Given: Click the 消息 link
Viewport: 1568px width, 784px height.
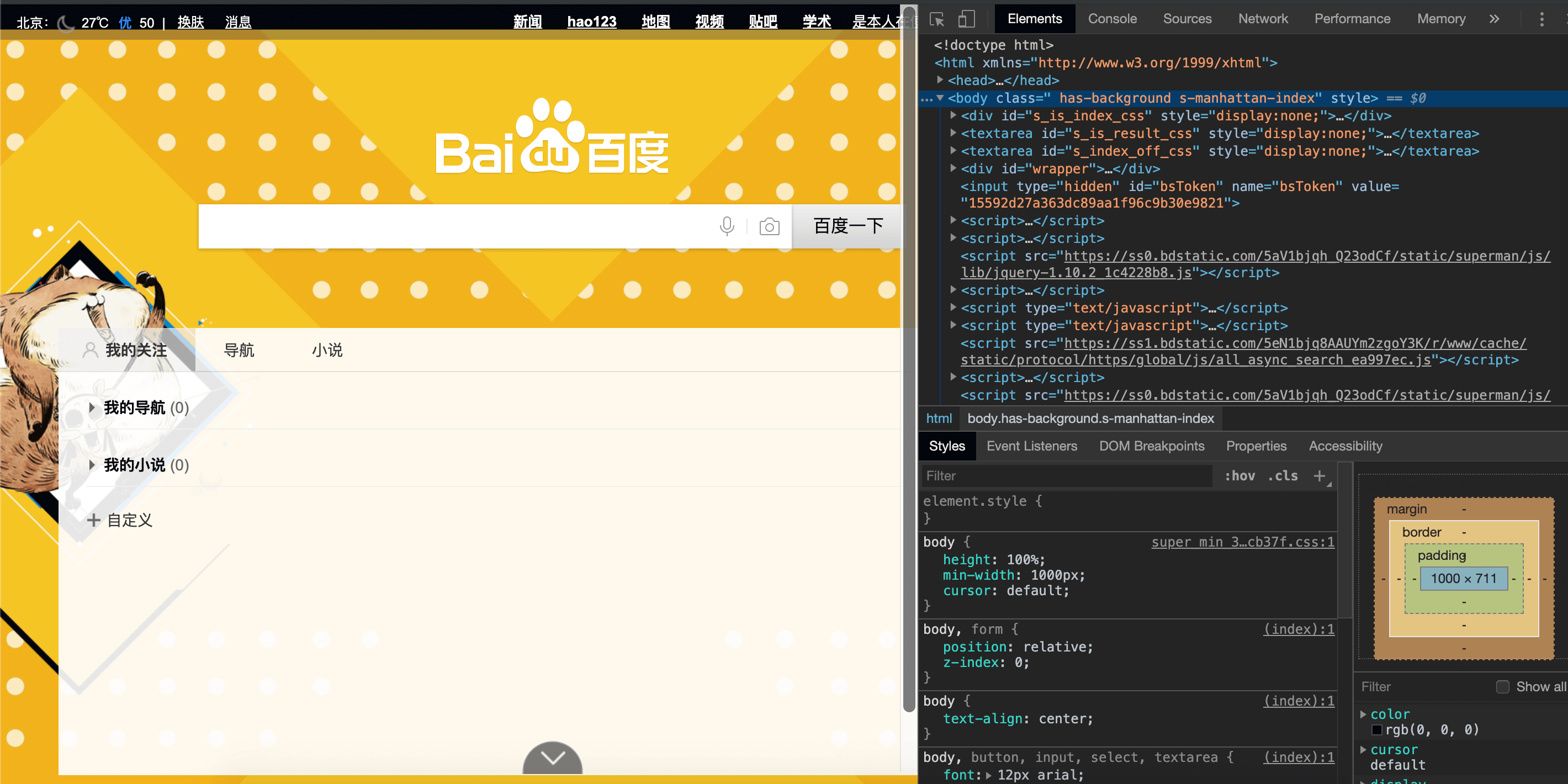Looking at the screenshot, I should click(238, 23).
